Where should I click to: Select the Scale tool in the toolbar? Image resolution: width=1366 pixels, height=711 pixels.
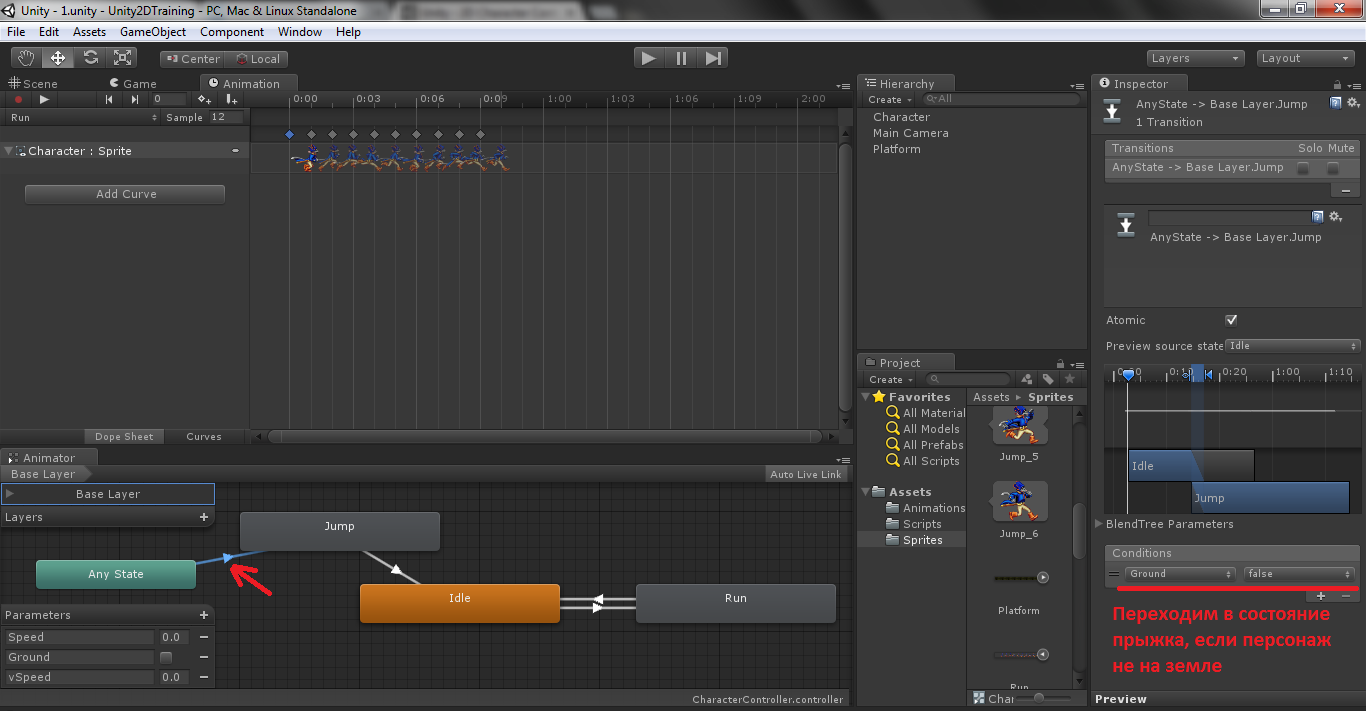click(122, 58)
